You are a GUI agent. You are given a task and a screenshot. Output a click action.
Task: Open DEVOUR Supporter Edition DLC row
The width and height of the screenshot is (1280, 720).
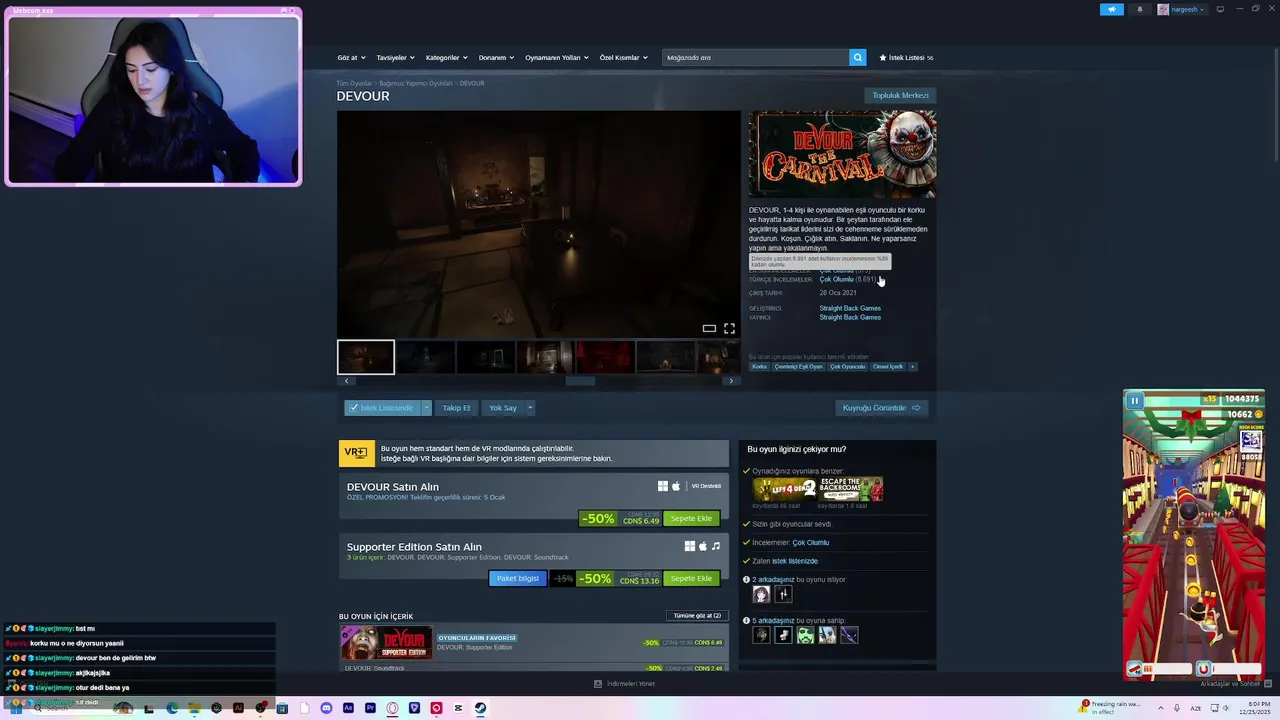pyautogui.click(x=533, y=643)
